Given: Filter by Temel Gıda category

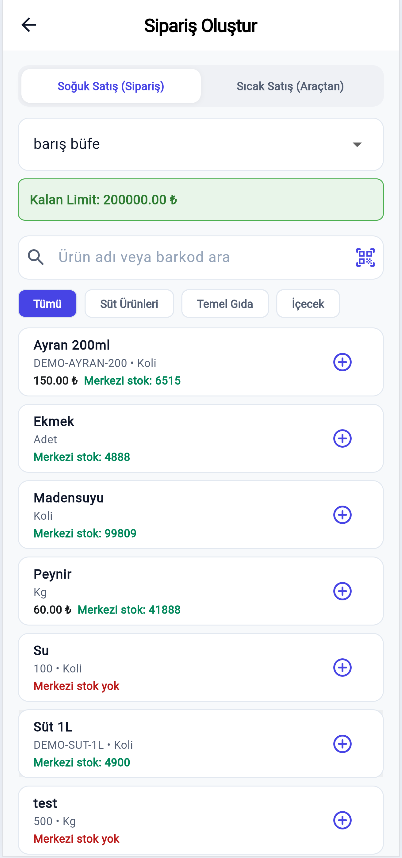Looking at the screenshot, I should pos(225,304).
